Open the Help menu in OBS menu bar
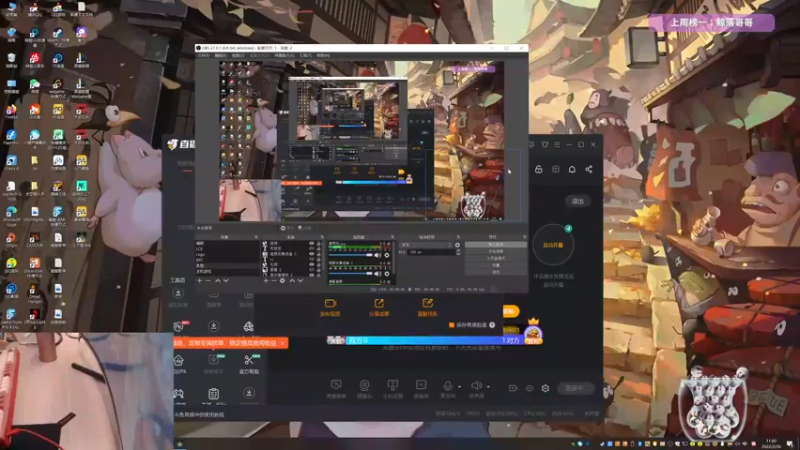The image size is (800, 450). (x=323, y=56)
